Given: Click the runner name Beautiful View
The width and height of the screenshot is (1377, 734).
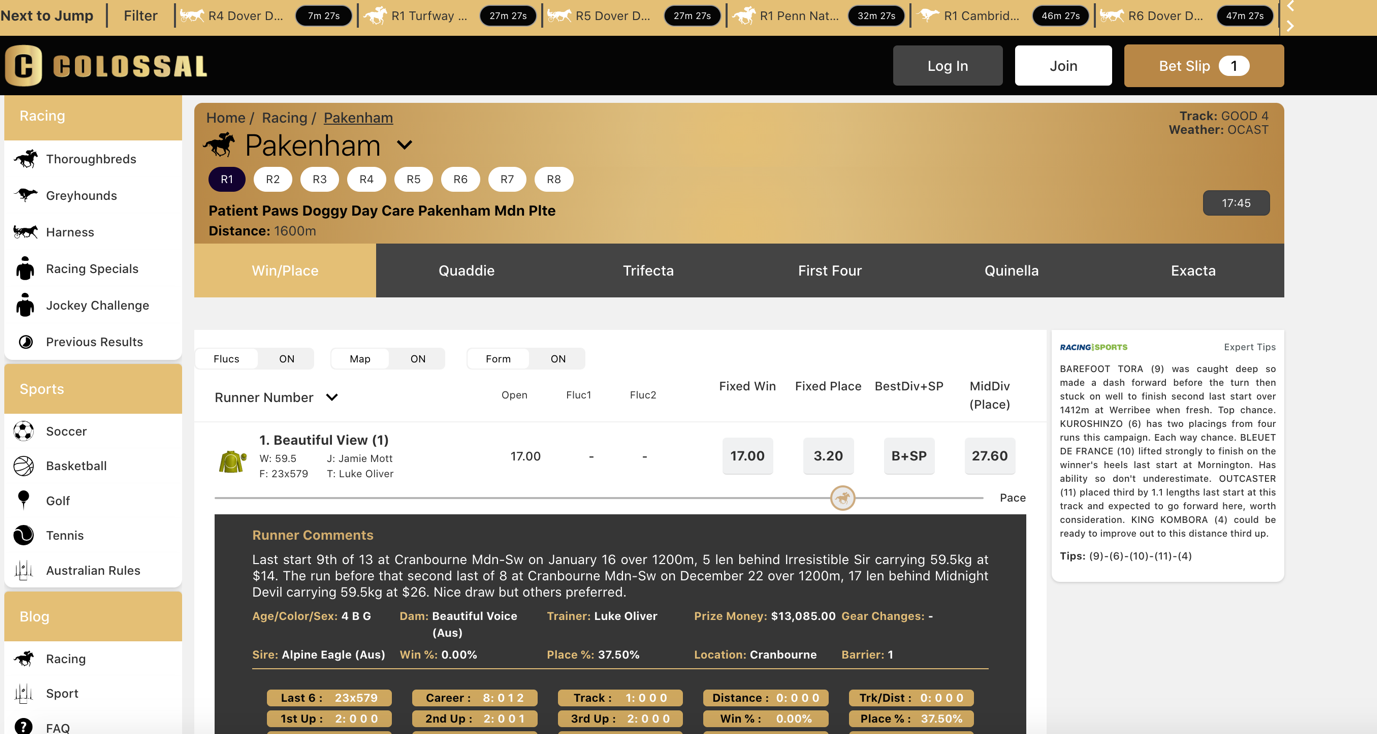Looking at the screenshot, I should (x=324, y=440).
